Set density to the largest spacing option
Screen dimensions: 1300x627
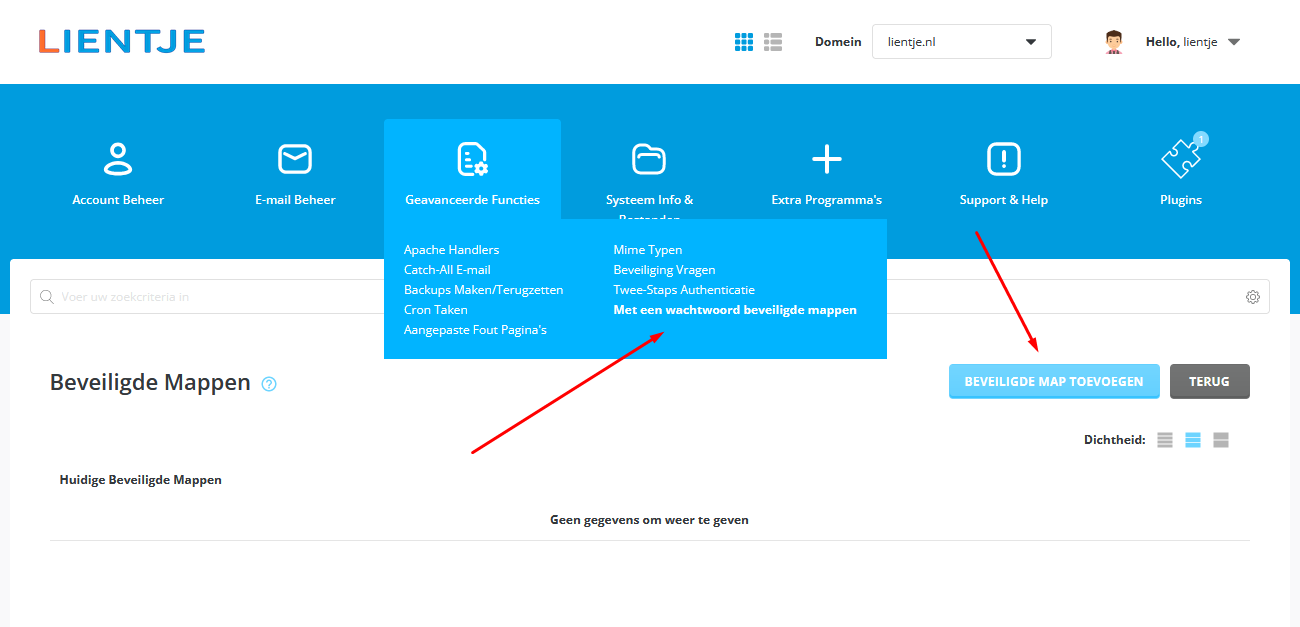pyautogui.click(x=1221, y=440)
